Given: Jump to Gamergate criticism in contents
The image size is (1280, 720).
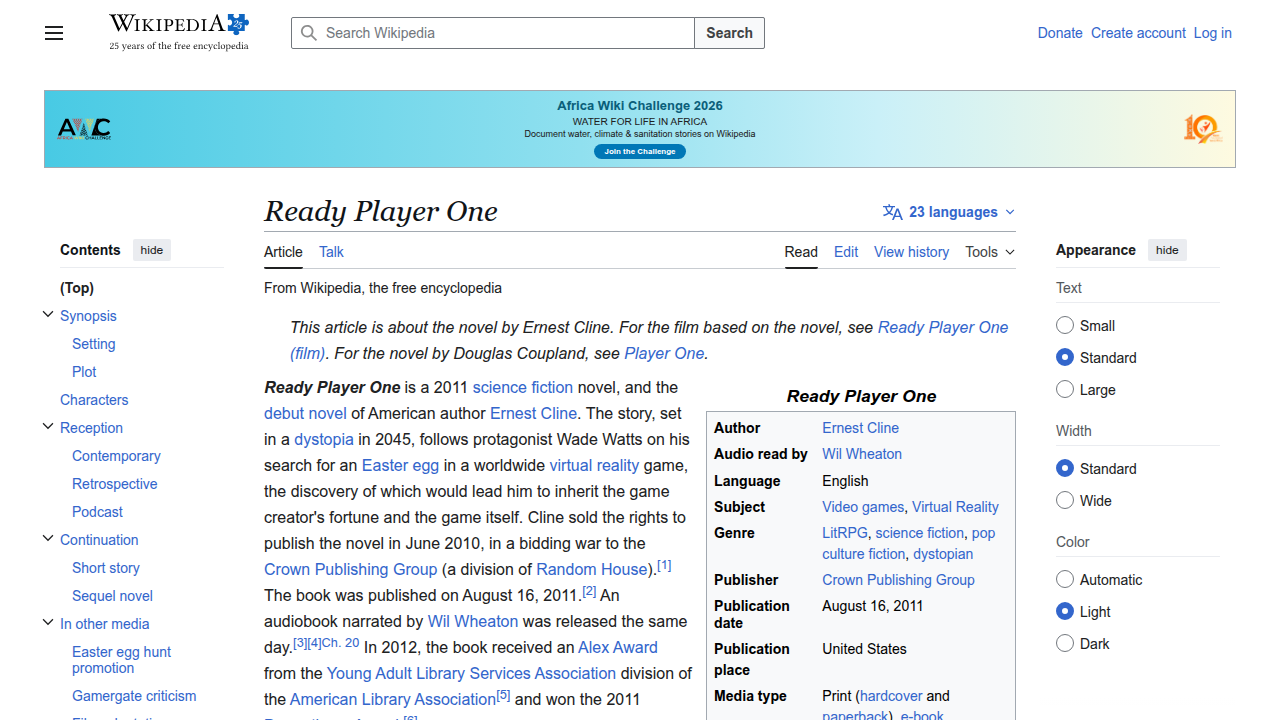Looking at the screenshot, I should pyautogui.click(x=134, y=696).
